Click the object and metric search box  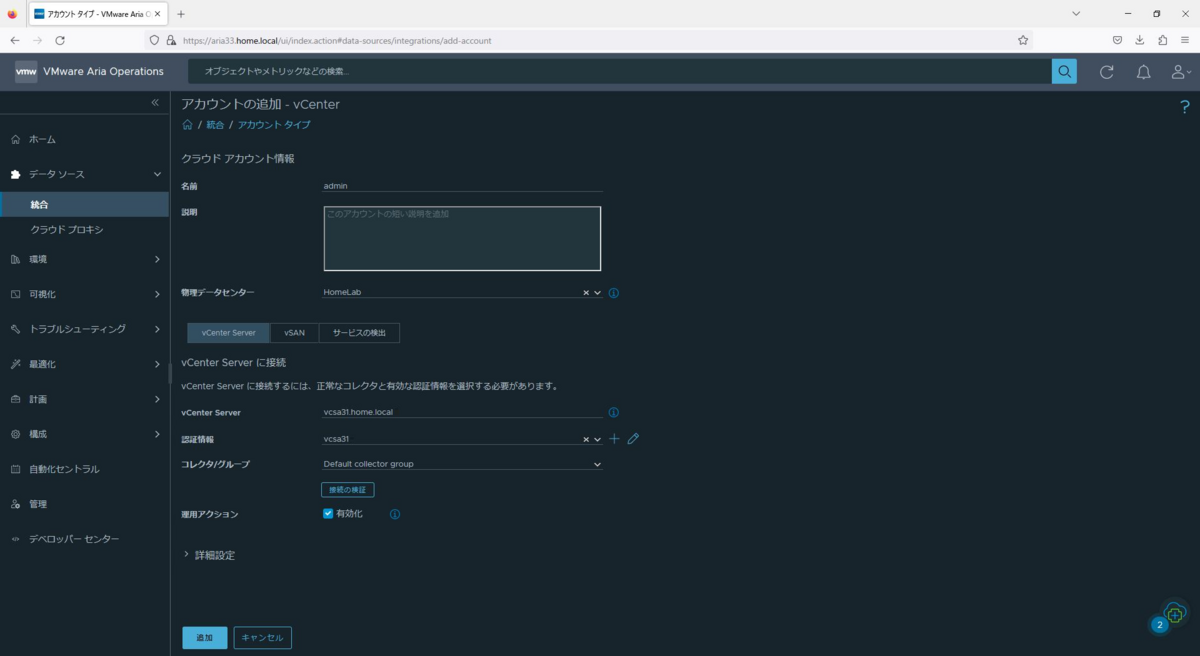pyautogui.click(x=620, y=71)
